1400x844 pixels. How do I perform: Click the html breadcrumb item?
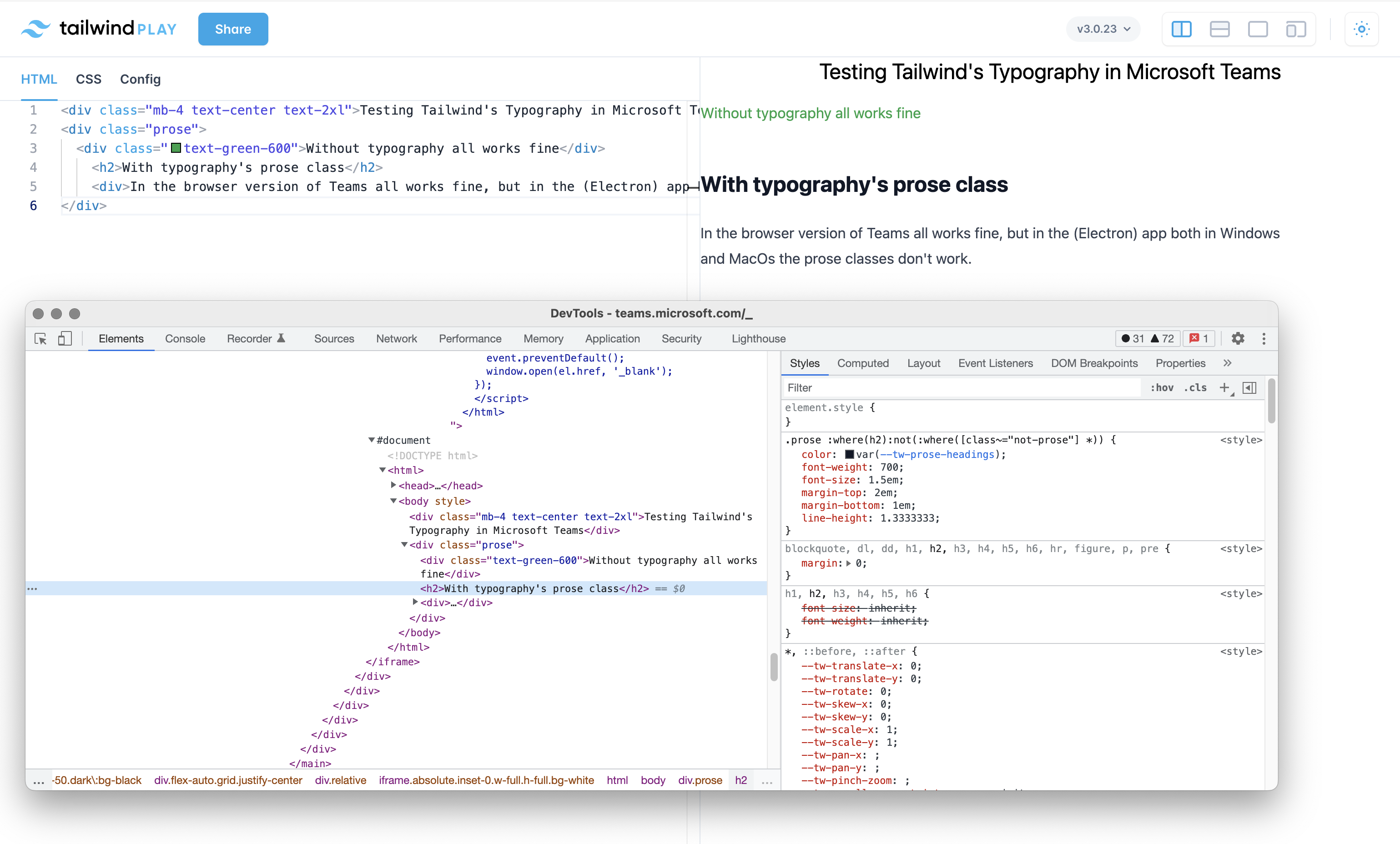617,780
